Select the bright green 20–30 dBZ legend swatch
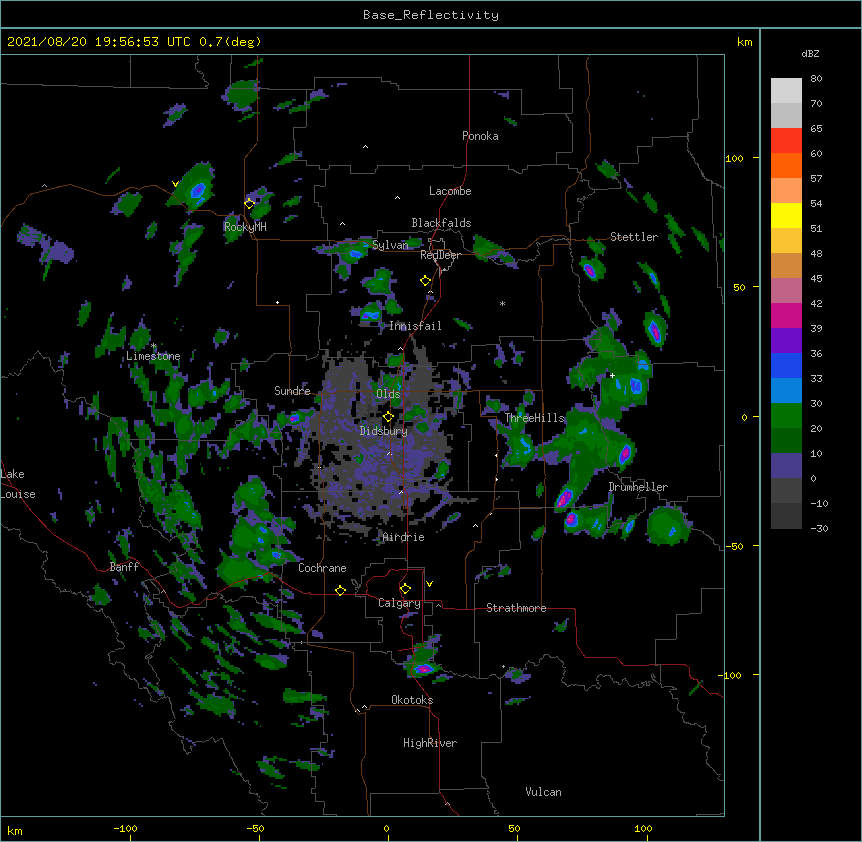The height and width of the screenshot is (842, 862). (x=786, y=416)
